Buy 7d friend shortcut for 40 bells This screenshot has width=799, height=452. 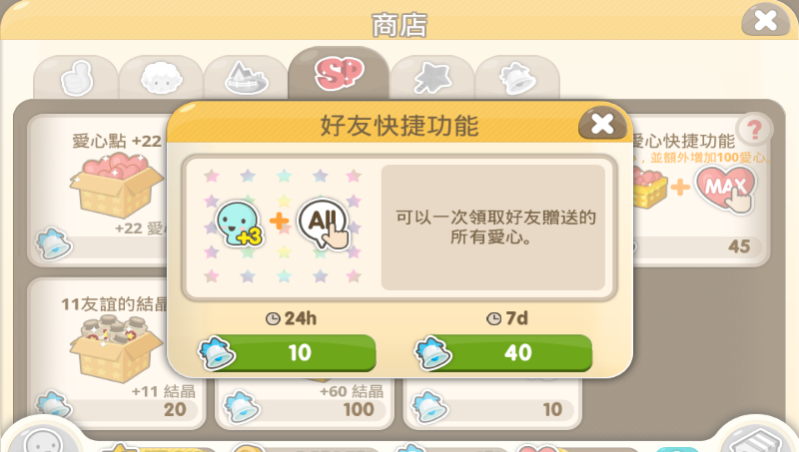504,353
